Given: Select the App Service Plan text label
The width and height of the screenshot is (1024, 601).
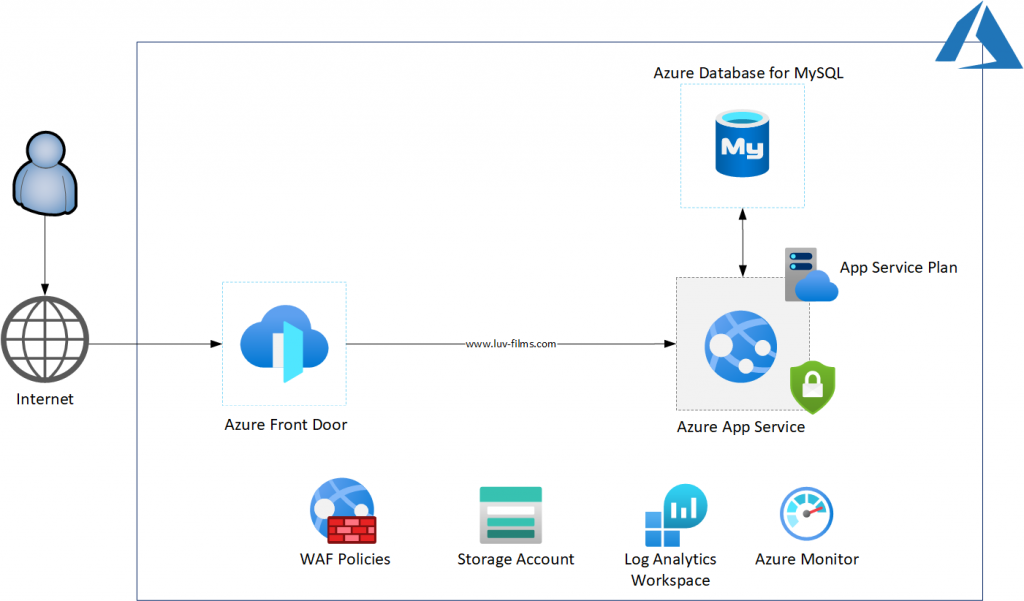Looking at the screenshot, I should pyautogui.click(x=898, y=268).
